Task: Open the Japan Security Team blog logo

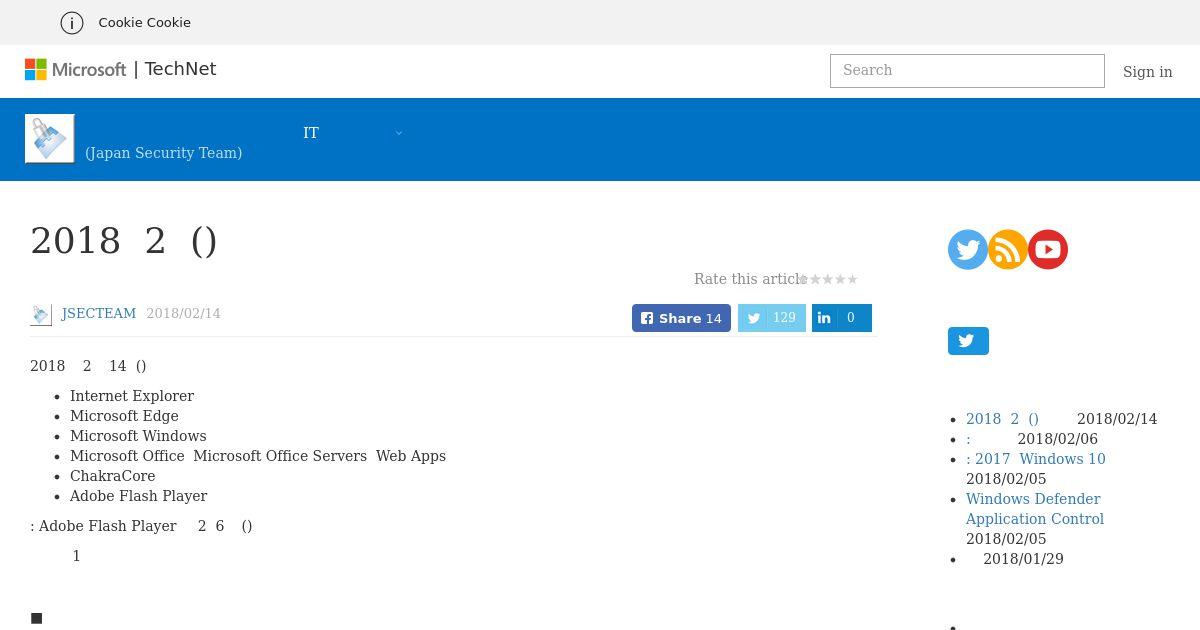Action: tap(50, 138)
